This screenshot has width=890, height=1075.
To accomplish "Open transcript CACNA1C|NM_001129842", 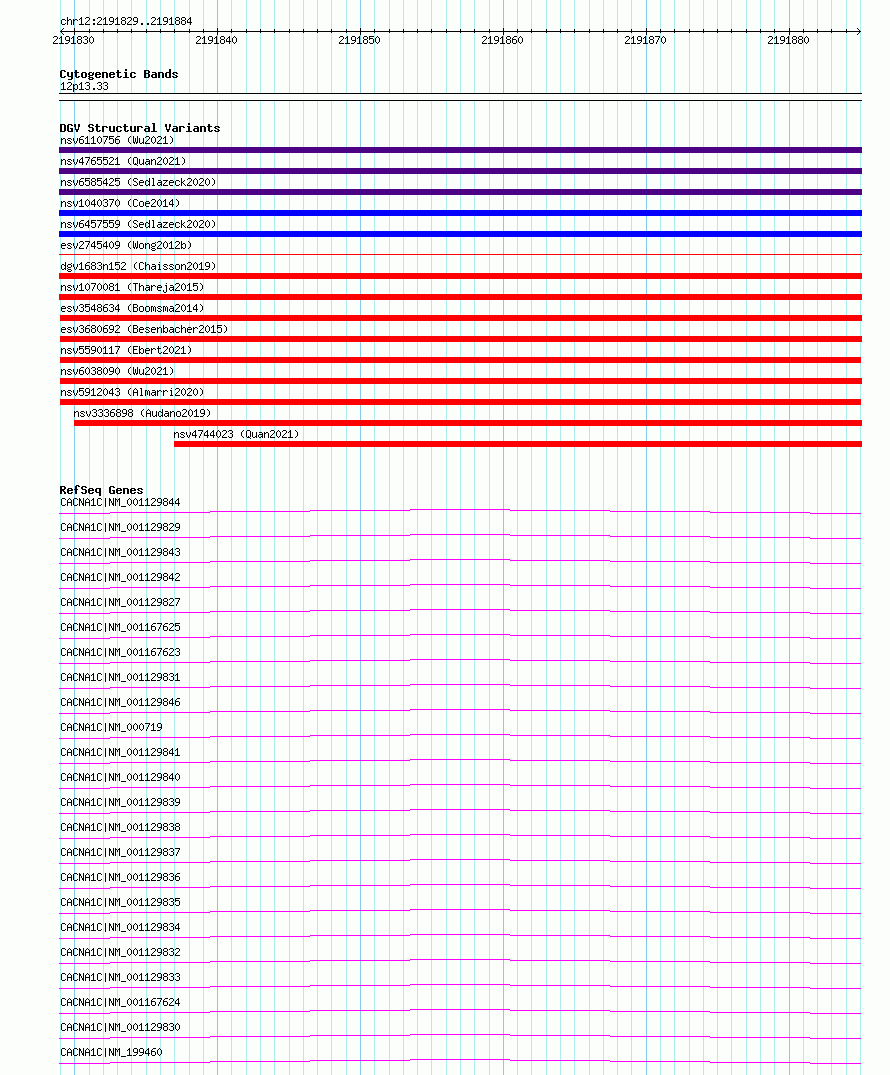I will 121,577.
